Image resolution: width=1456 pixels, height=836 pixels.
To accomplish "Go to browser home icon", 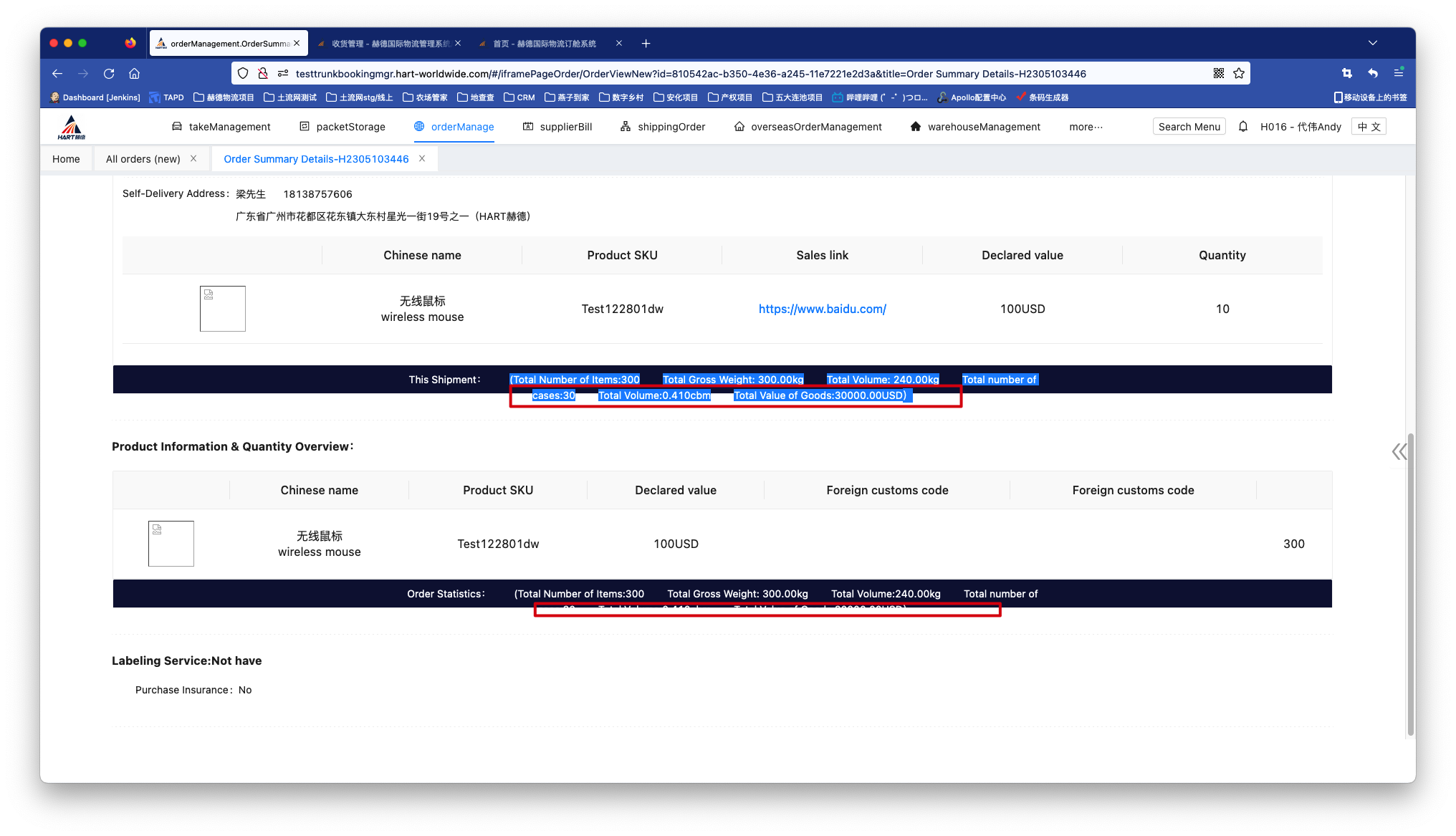I will (x=134, y=74).
